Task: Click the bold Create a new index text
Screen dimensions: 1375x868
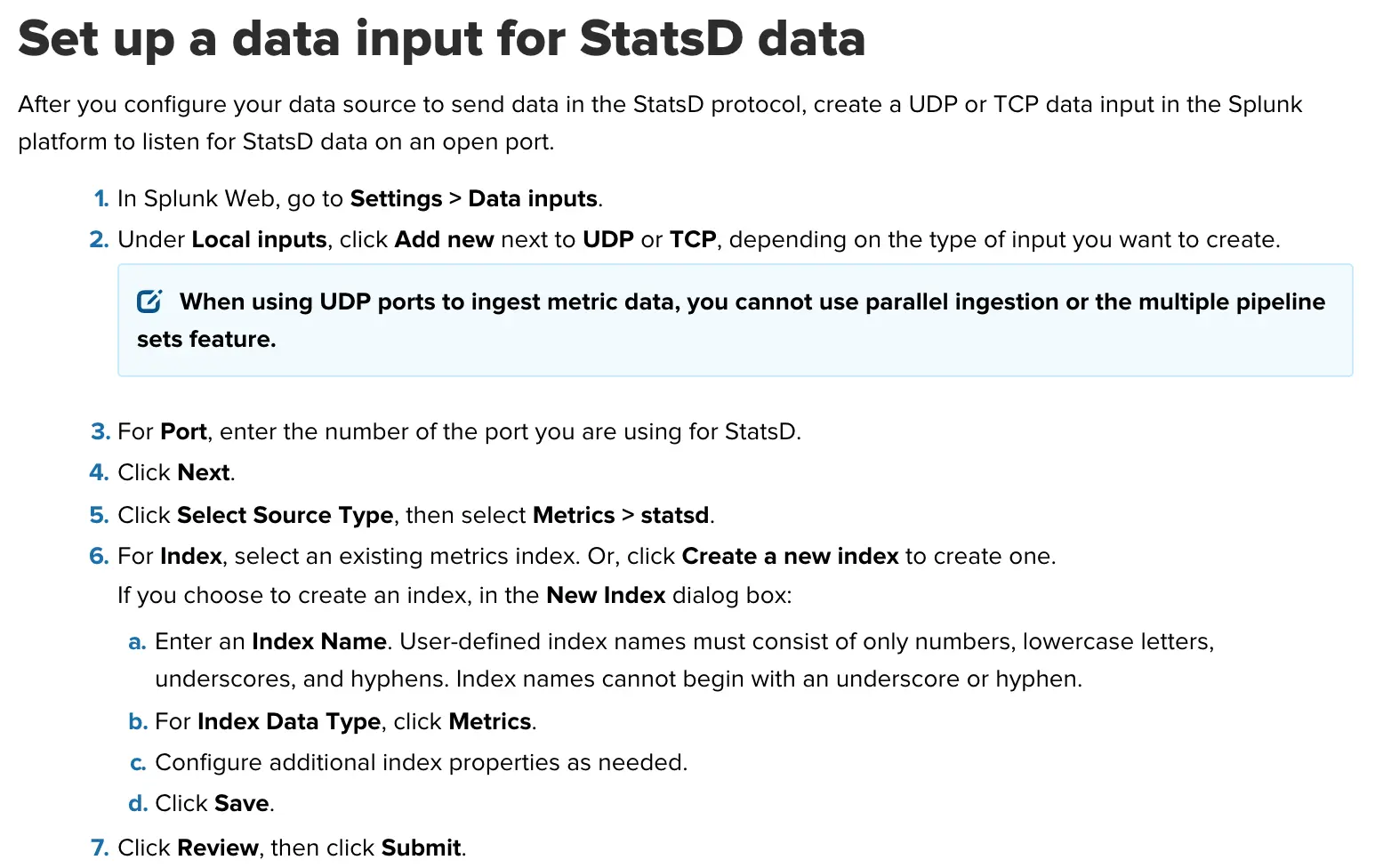Action: (x=790, y=556)
